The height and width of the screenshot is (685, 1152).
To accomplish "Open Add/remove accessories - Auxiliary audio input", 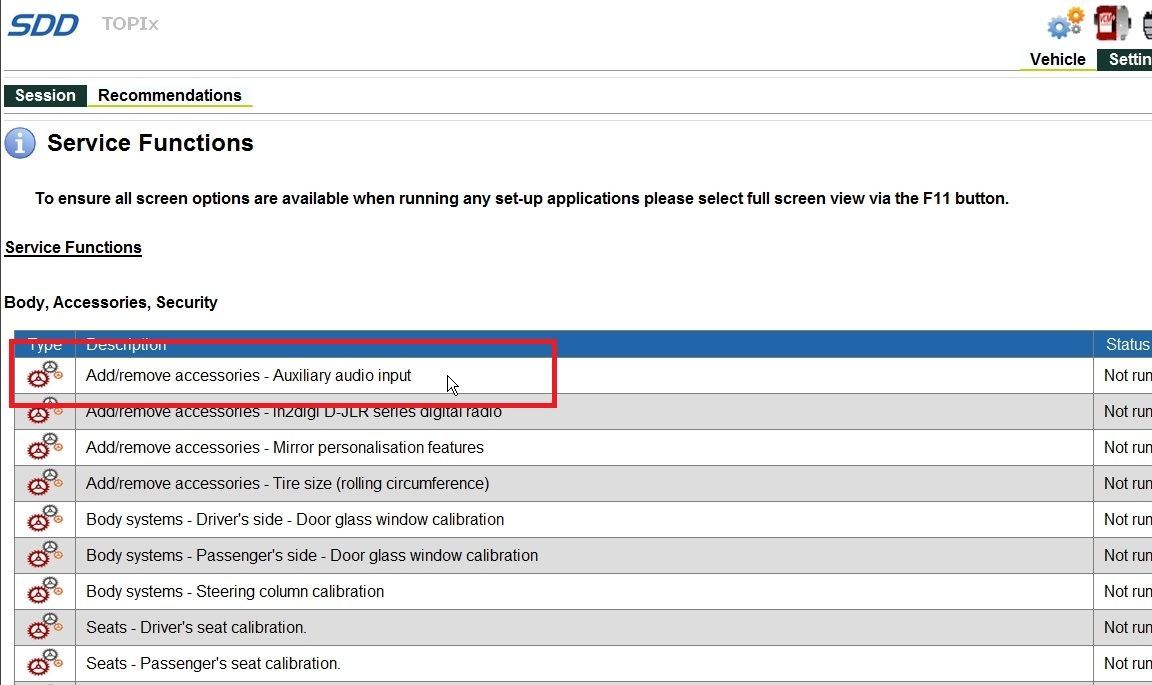I will (248, 375).
